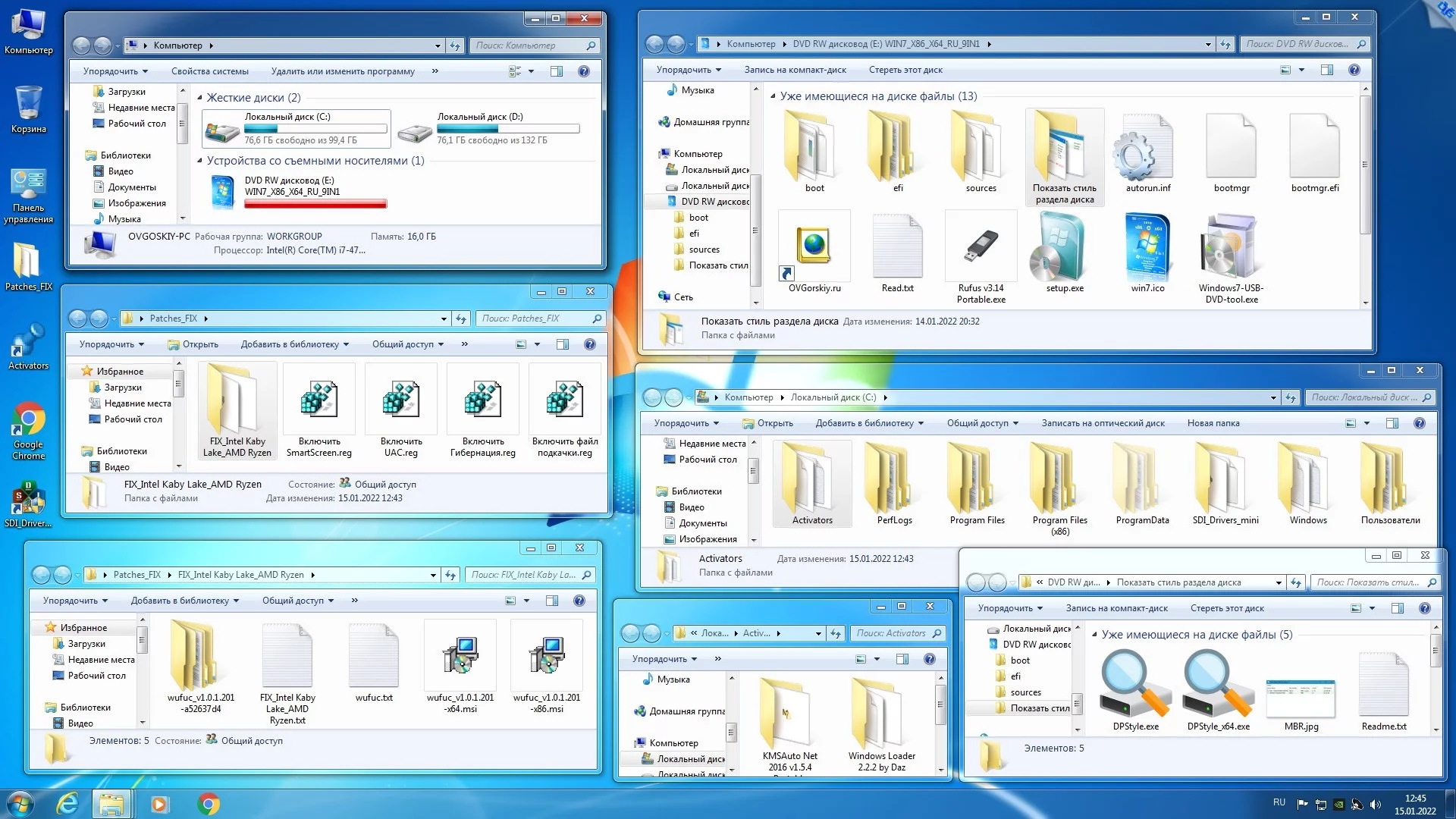Toggle preview pane in Компьютер window

(x=557, y=71)
